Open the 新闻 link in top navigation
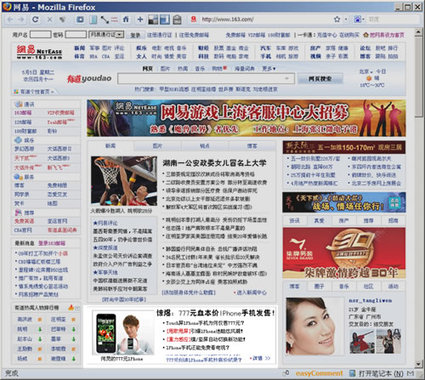 [x=79, y=48]
